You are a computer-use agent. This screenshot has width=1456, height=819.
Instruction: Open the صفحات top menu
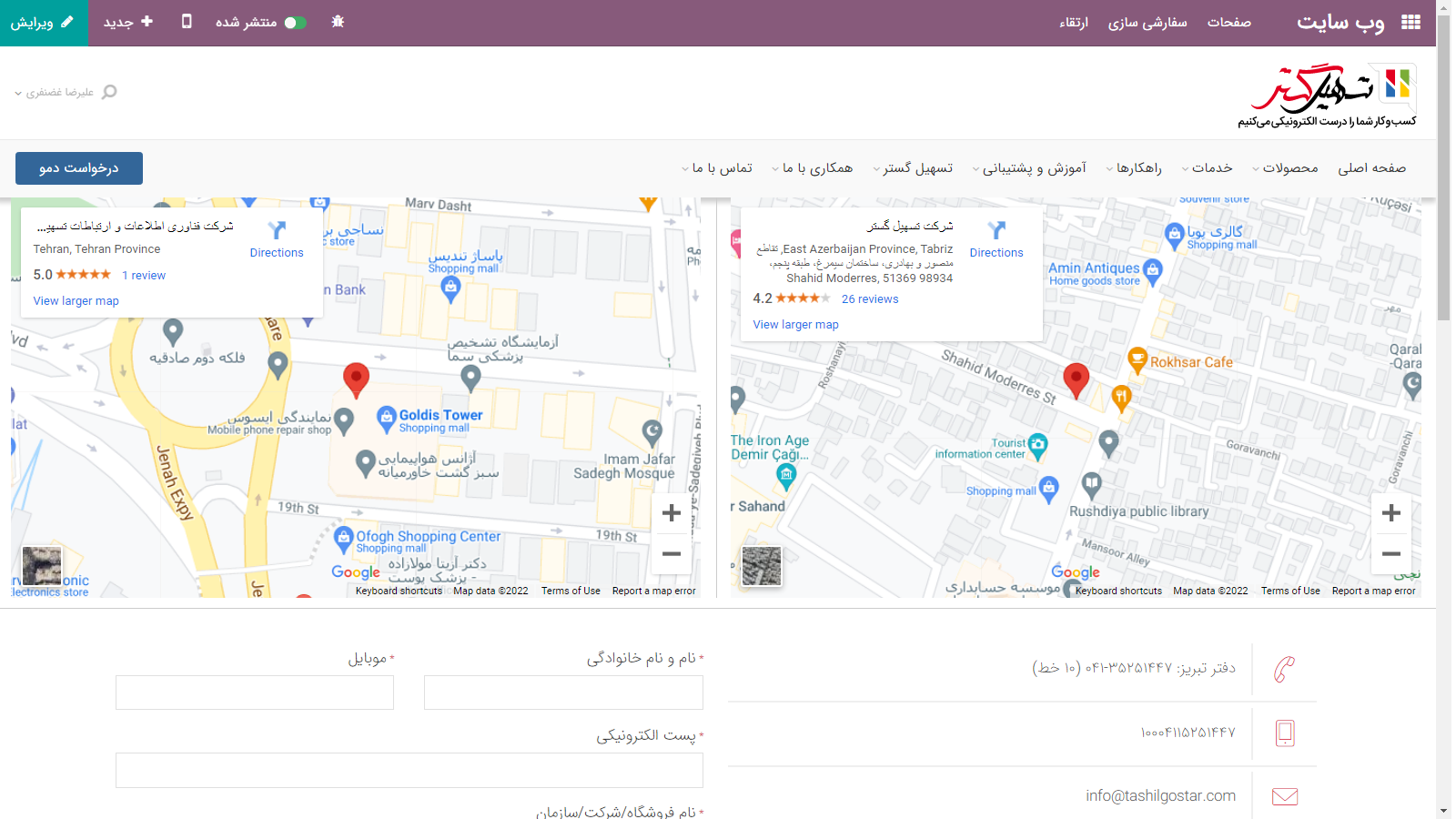point(1229,22)
